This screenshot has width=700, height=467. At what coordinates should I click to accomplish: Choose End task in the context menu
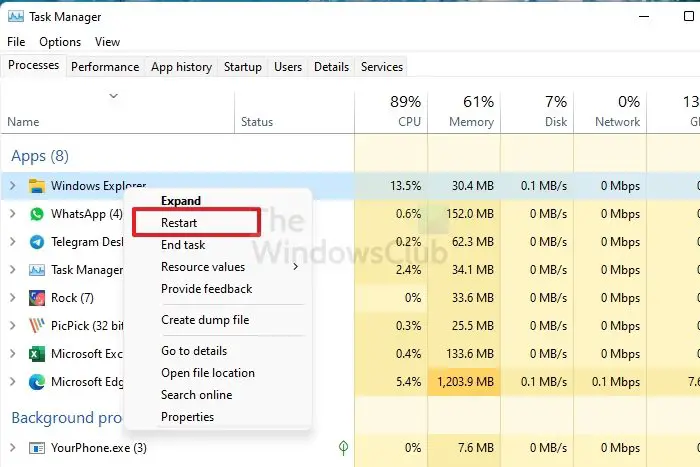(183, 245)
